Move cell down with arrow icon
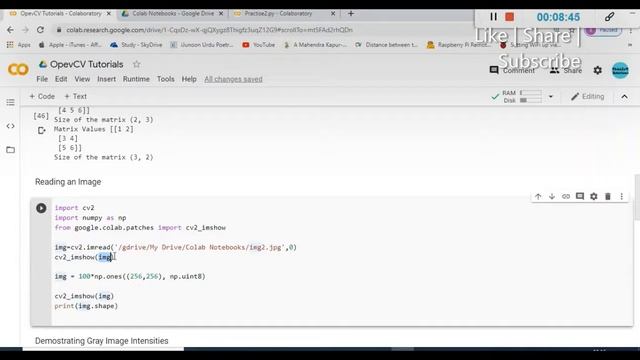 click(552, 197)
